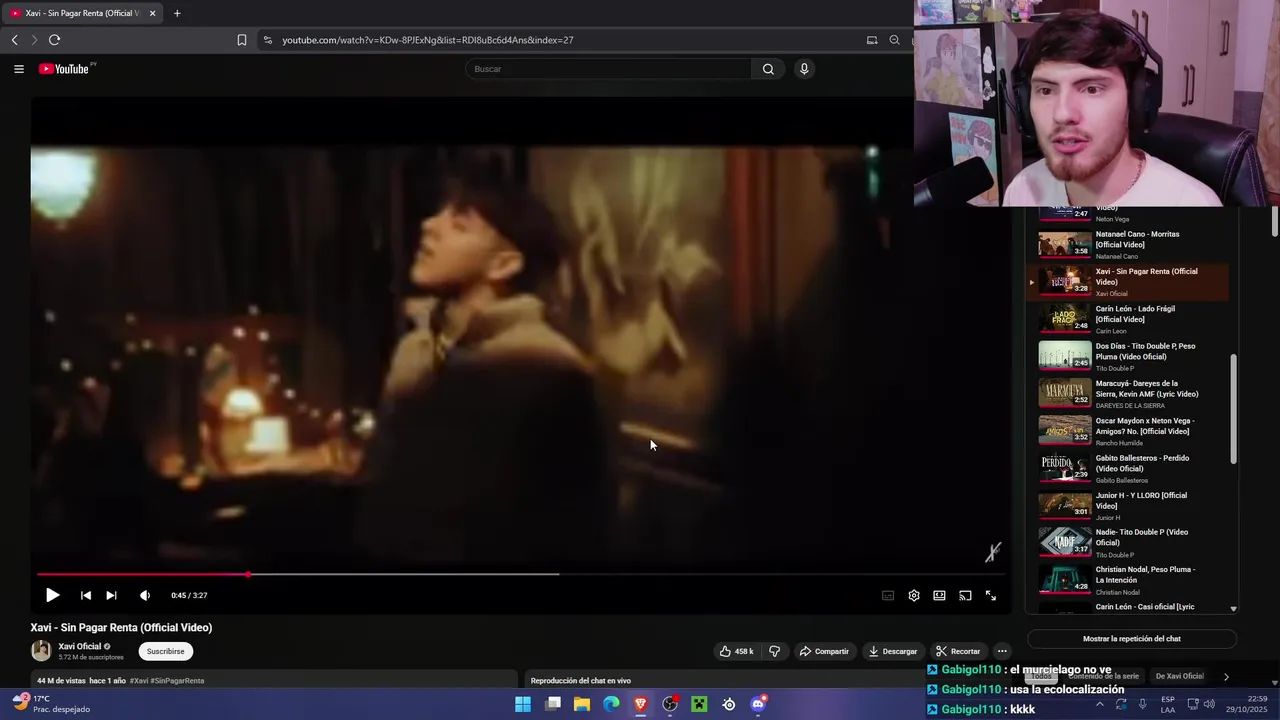This screenshot has width=1280, height=720.
Task: Click the play button in the video player
Action: click(x=52, y=595)
